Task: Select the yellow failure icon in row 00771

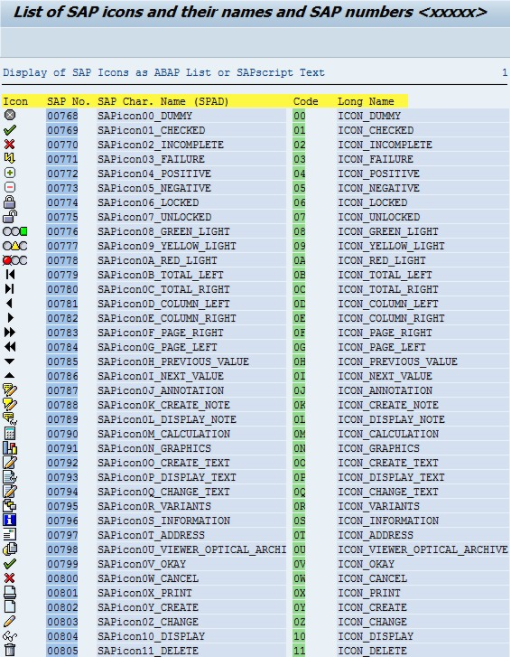Action: click(9, 159)
